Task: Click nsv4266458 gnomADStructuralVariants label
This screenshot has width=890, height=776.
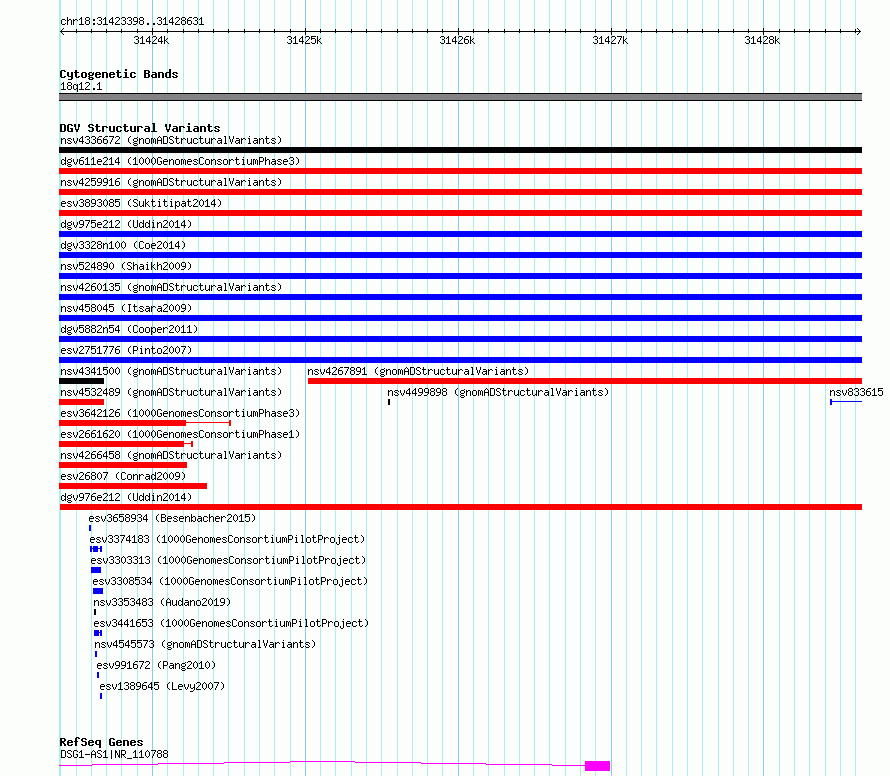Action: pos(171,455)
